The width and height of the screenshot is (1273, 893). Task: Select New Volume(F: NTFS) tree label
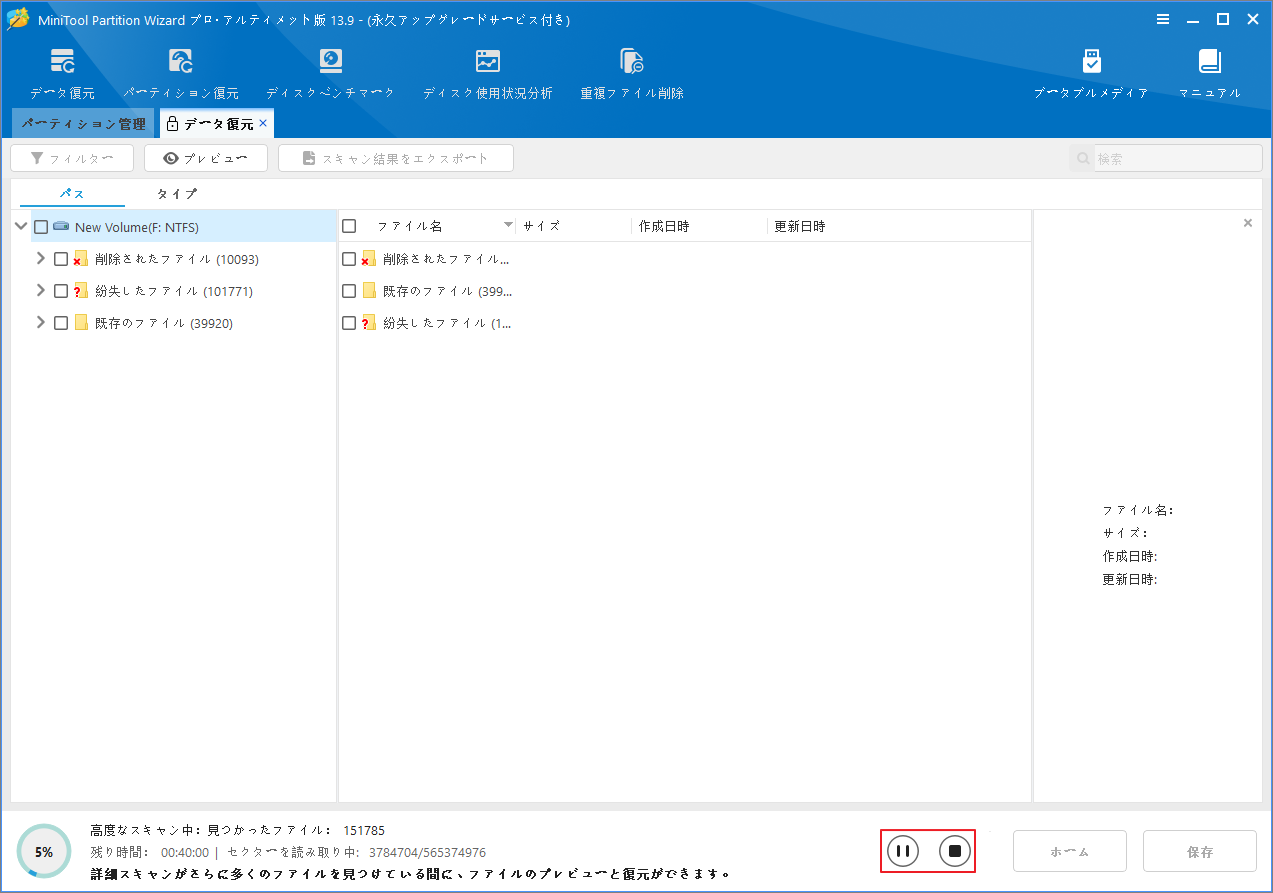point(137,227)
